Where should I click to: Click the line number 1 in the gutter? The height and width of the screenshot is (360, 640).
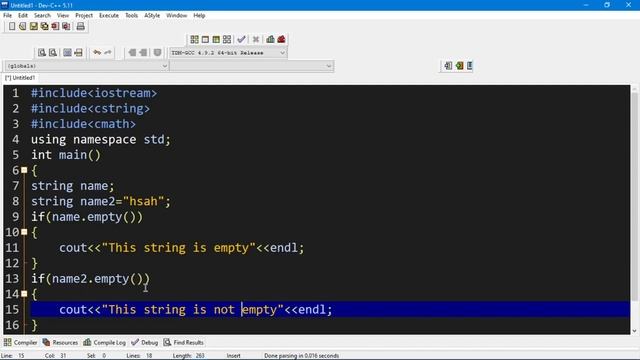tap(16, 93)
